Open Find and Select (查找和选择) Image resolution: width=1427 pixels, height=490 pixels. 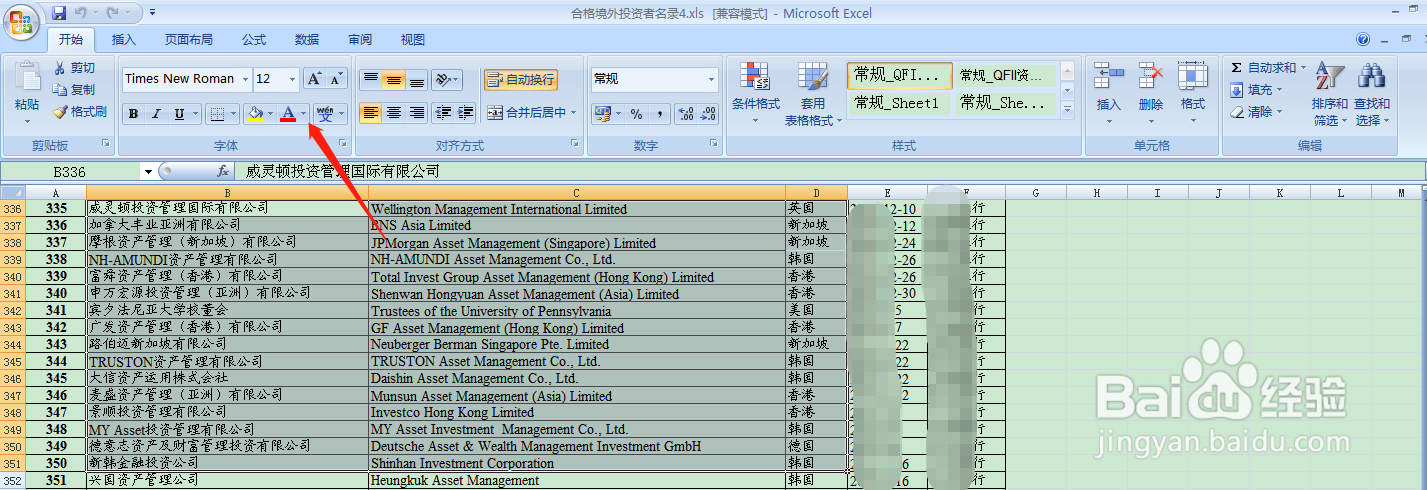(1372, 94)
